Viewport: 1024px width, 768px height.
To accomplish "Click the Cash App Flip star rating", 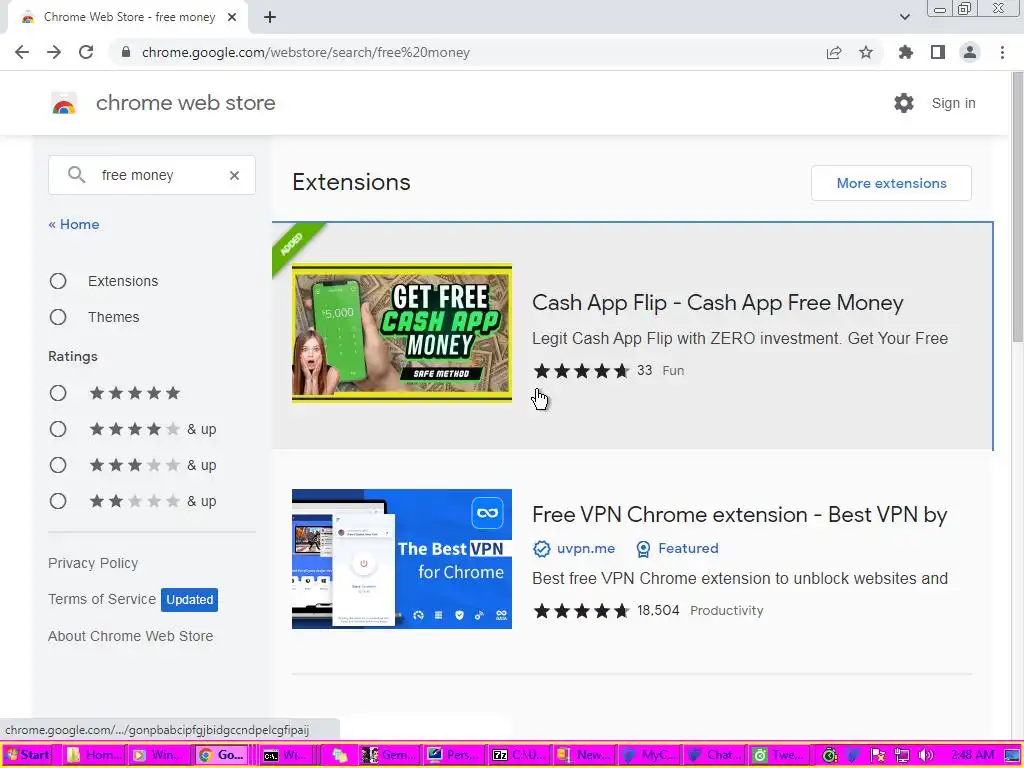I will pyautogui.click(x=581, y=371).
